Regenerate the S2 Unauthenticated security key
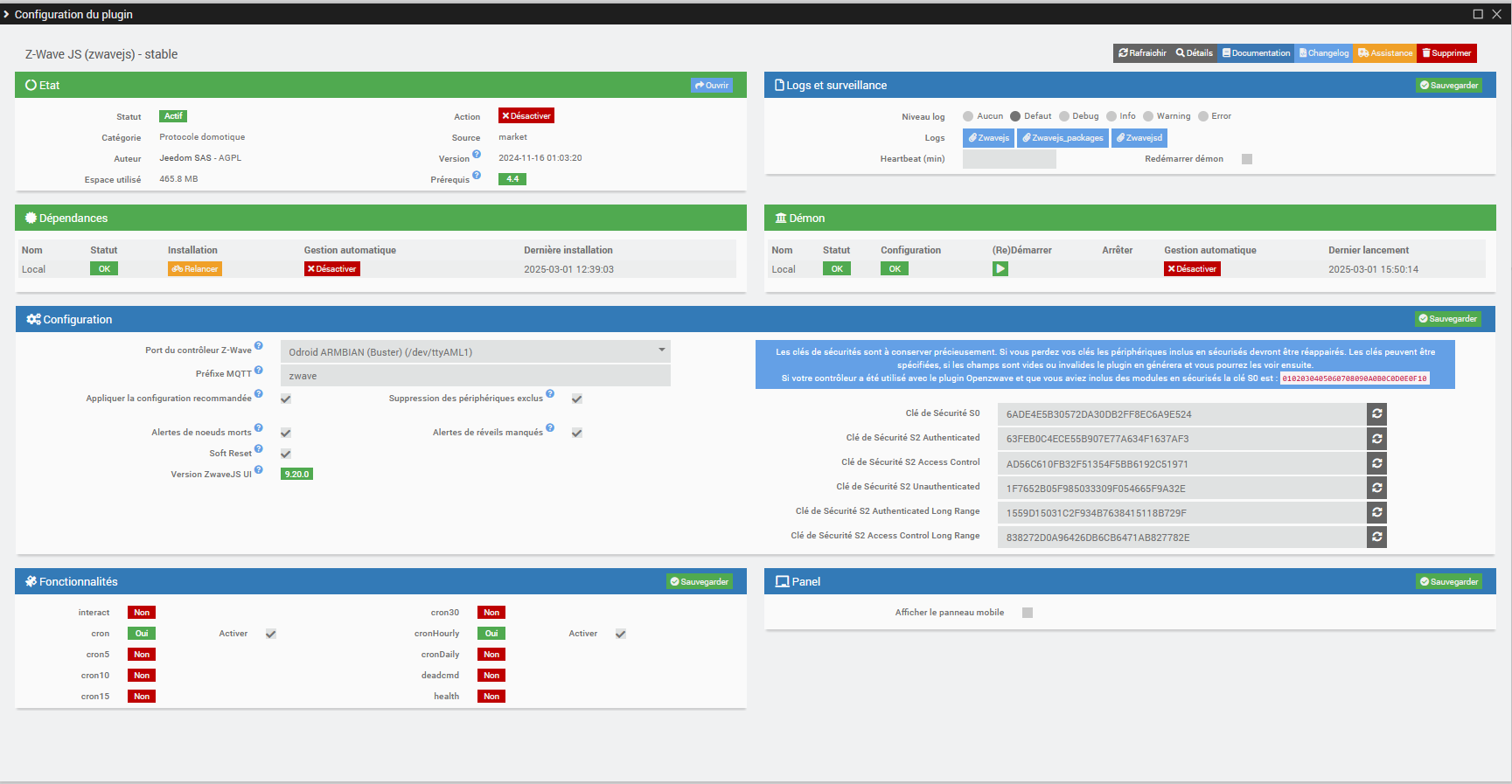The height and width of the screenshot is (784, 1512). click(1376, 488)
